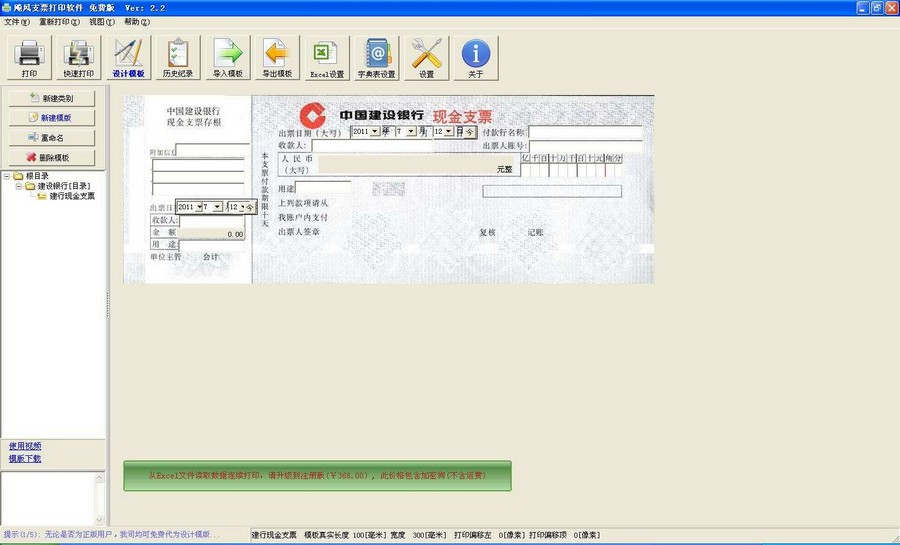Click the 人民币 (大写) amount field
Viewport: 900px width, 545px height.
[416, 165]
